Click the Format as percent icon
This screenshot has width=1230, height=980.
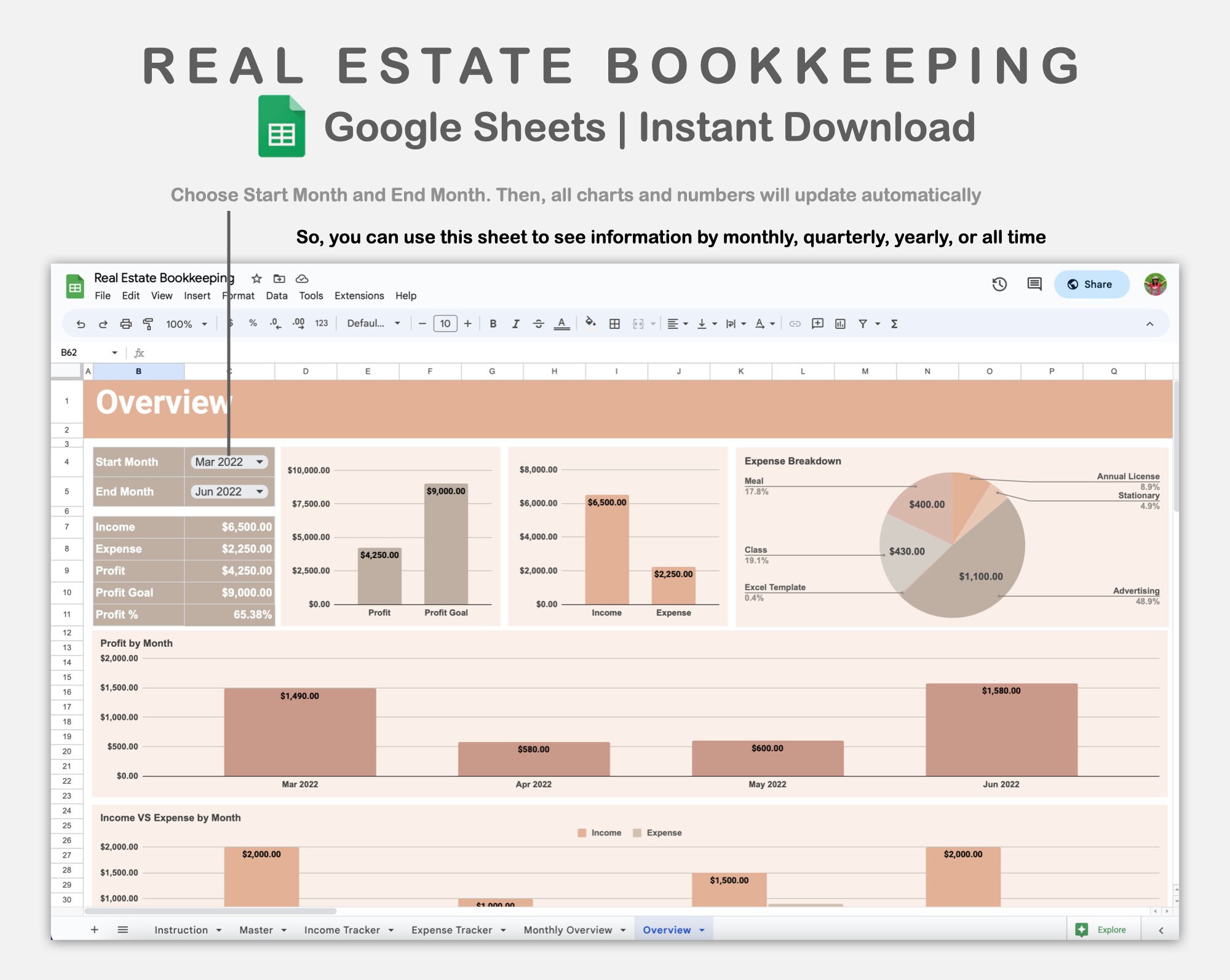point(252,324)
